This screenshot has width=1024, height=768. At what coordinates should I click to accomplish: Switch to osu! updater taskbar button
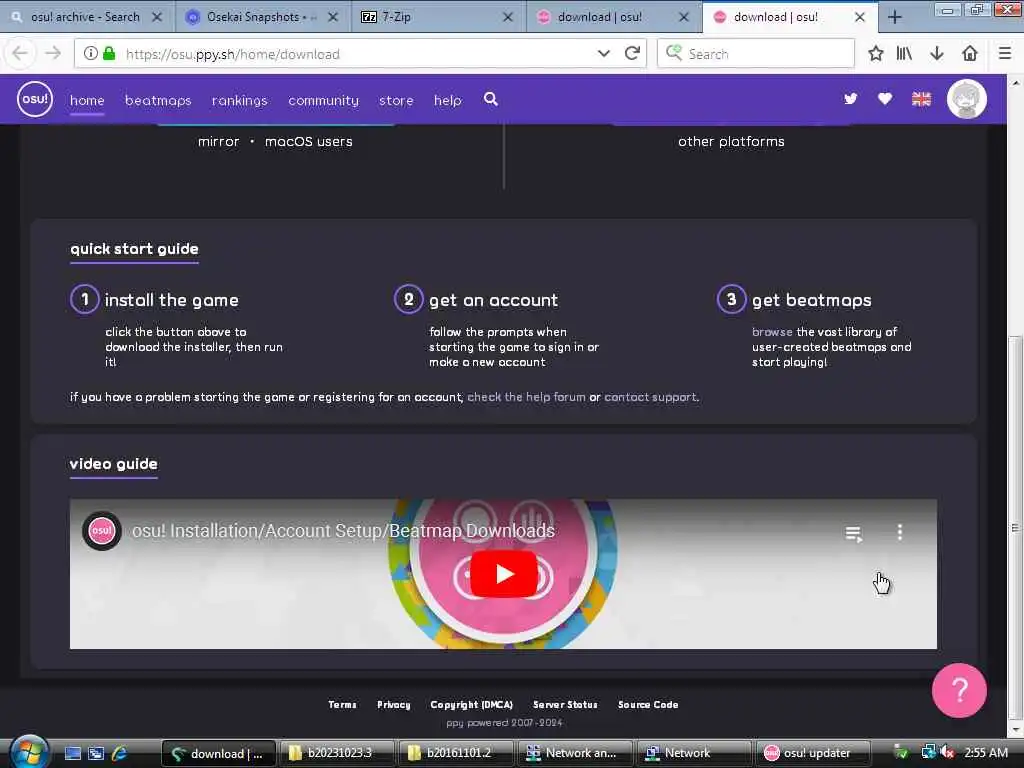coord(812,753)
